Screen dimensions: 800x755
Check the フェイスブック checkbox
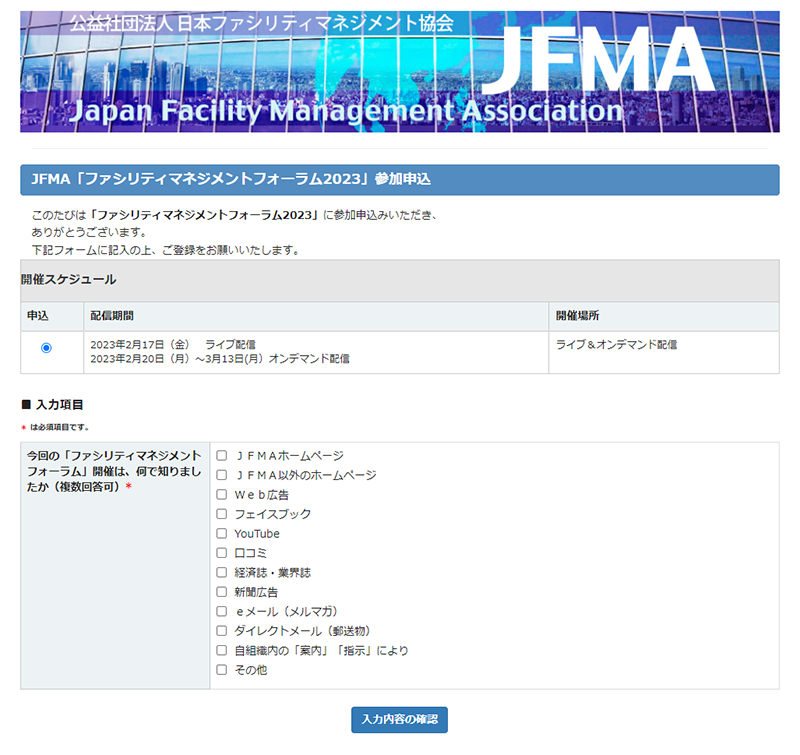click(x=221, y=514)
